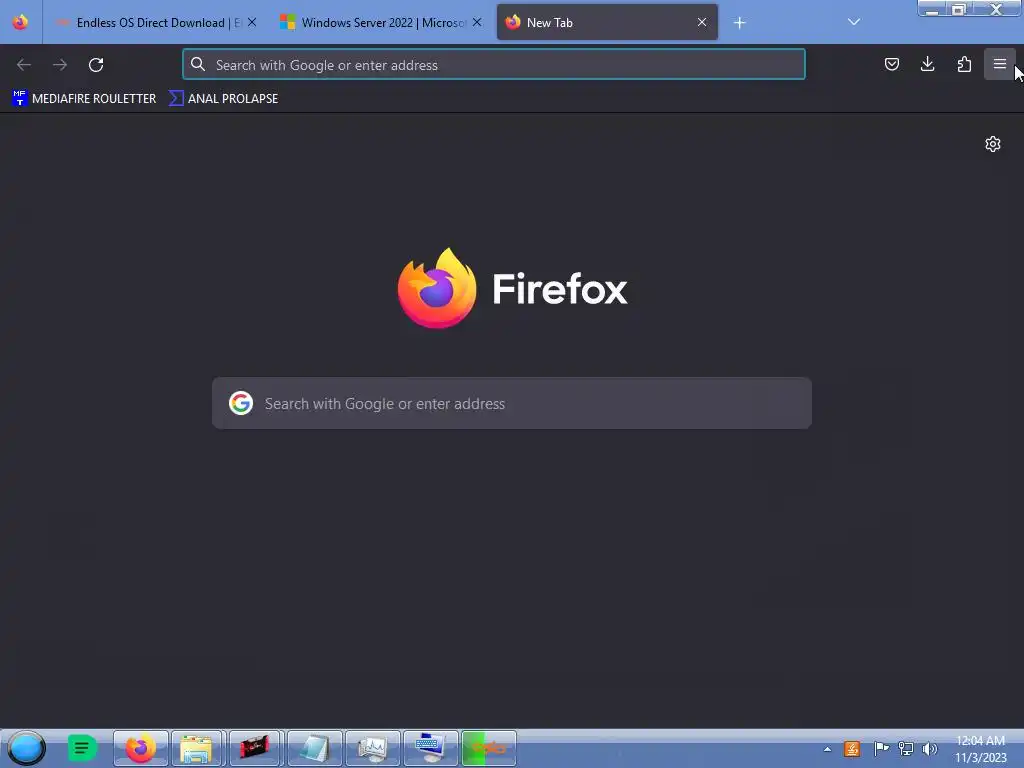This screenshot has height=768, width=1024.
Task: Open the keyboard-and-monitor taskbar app
Action: click(430, 748)
